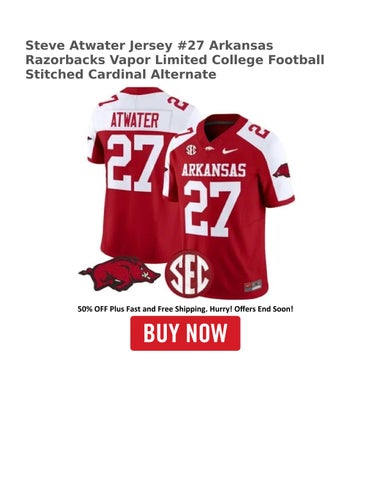371x480 pixels.
Task: Click the ARKANSAS wordmark on front jersey
Action: tap(214, 170)
